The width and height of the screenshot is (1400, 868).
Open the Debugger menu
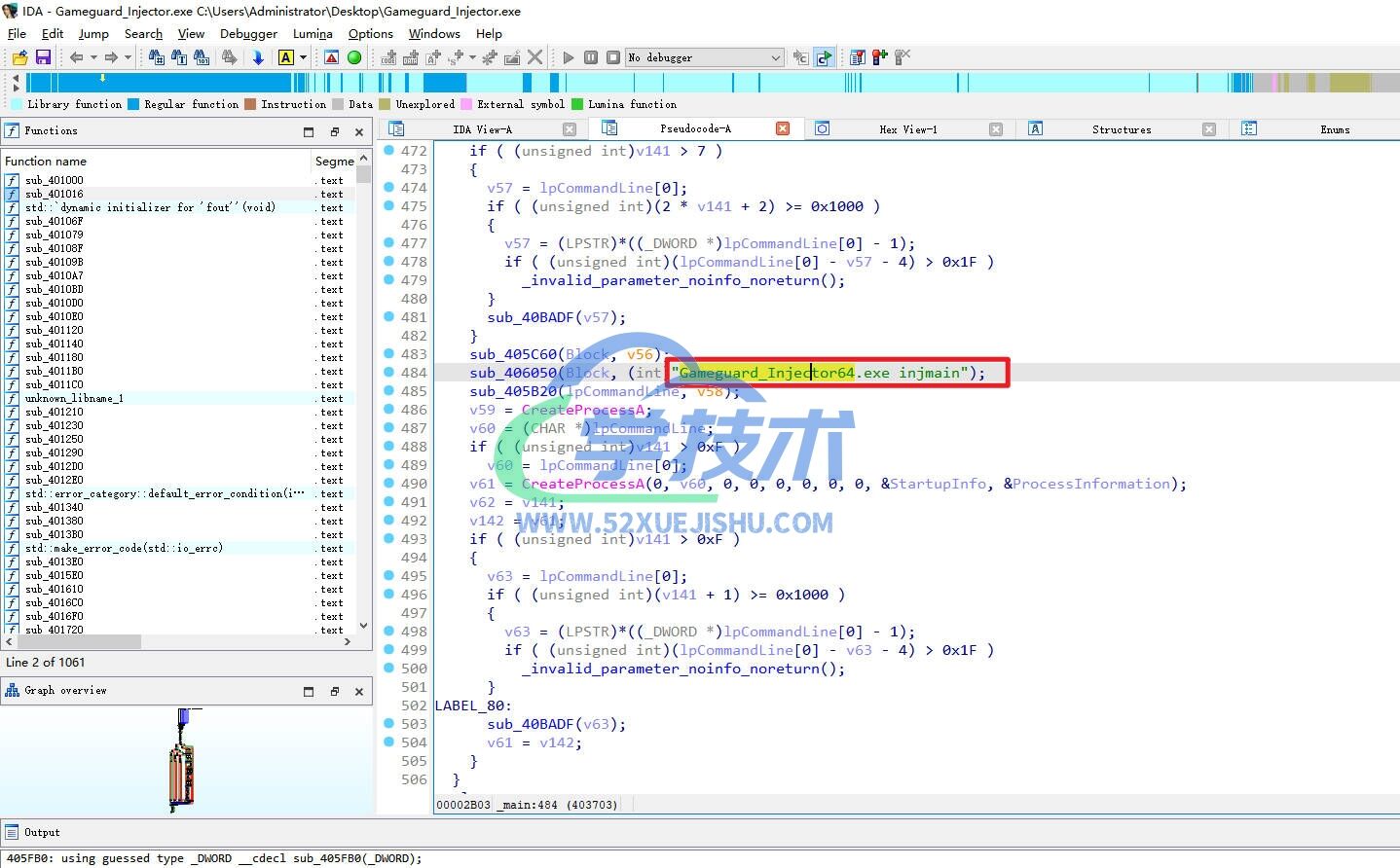click(248, 33)
